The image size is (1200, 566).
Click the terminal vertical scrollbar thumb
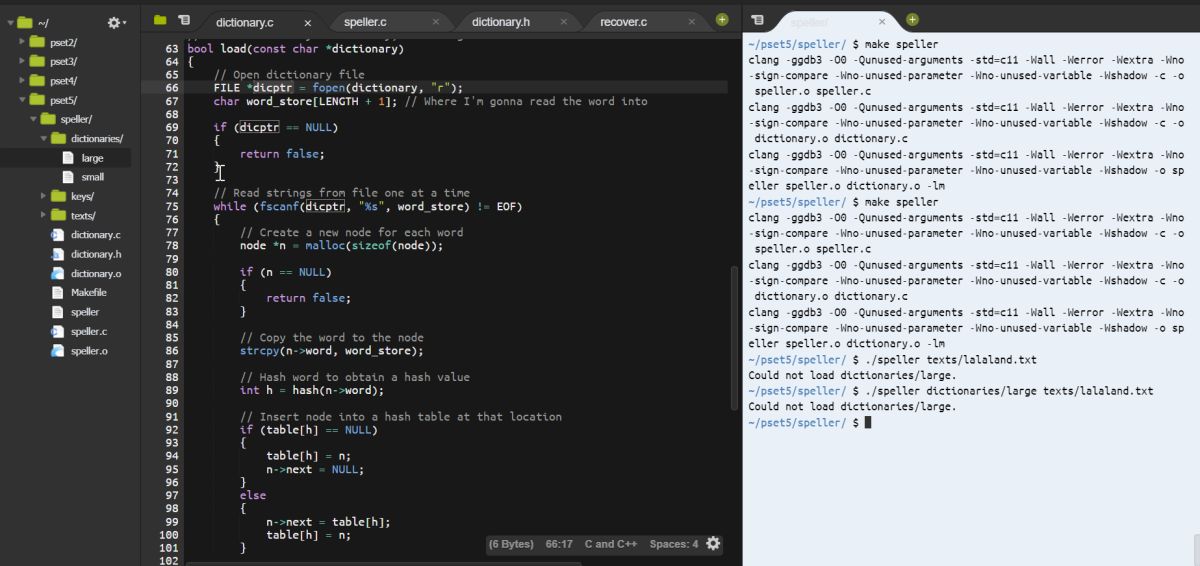[1196, 550]
